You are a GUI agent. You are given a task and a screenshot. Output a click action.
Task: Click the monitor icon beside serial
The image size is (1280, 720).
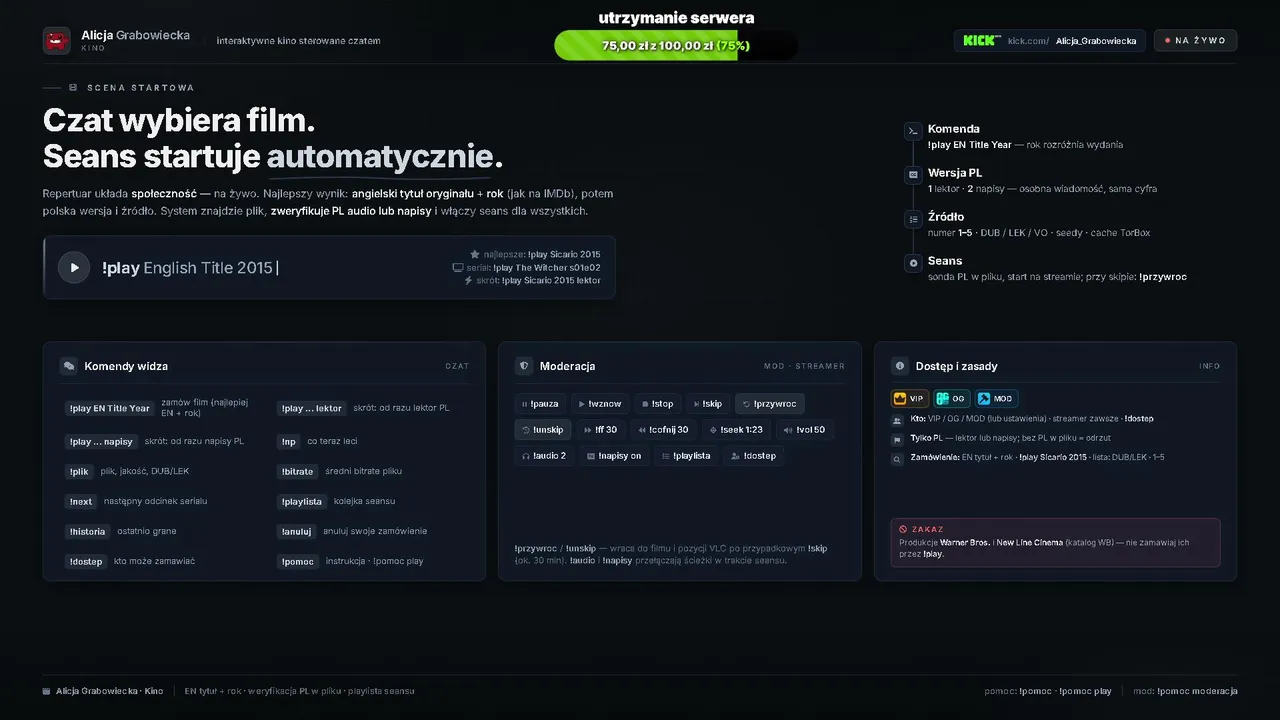coord(457,267)
